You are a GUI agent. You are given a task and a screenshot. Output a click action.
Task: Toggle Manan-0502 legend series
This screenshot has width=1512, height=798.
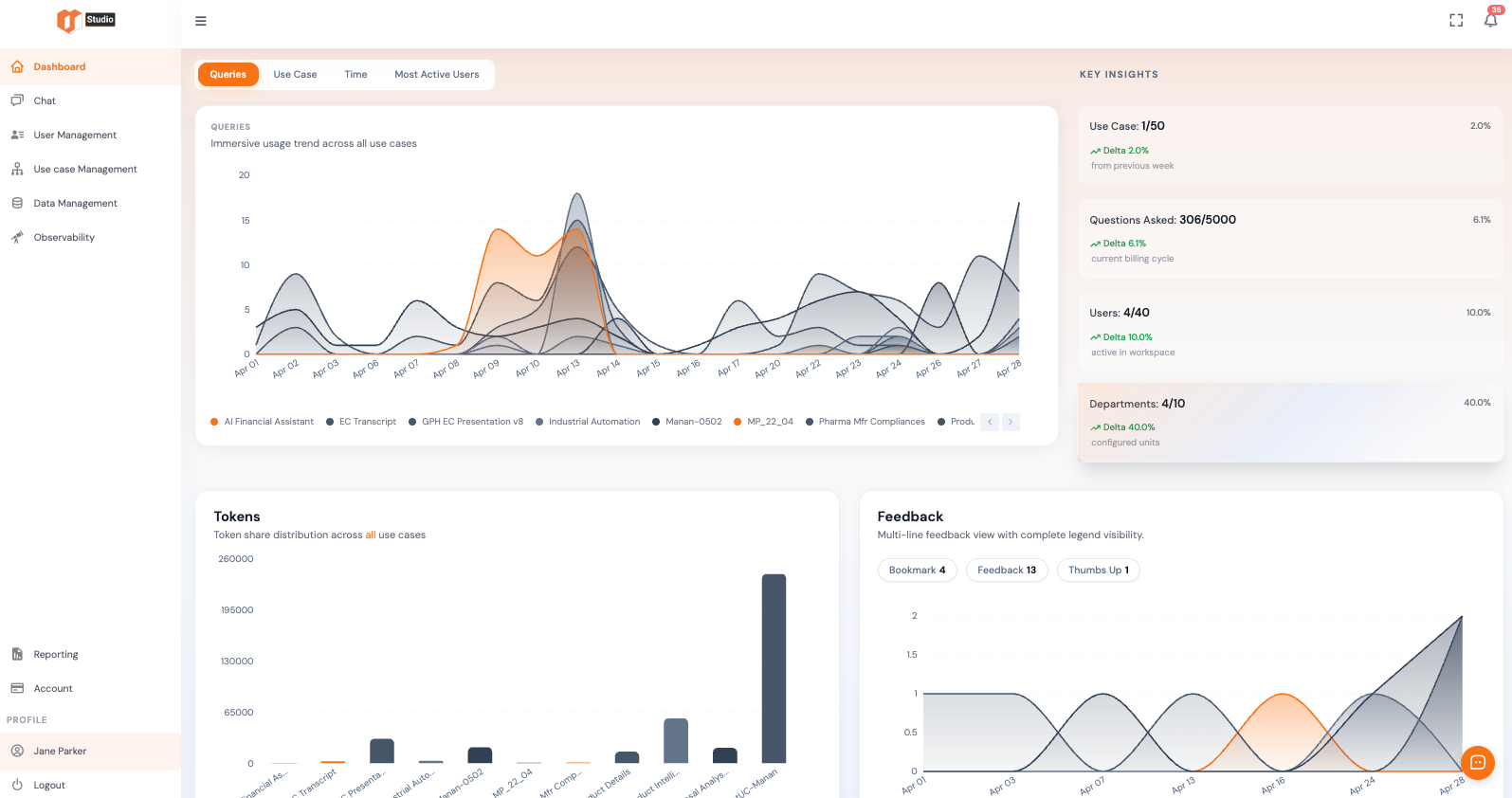(x=686, y=422)
